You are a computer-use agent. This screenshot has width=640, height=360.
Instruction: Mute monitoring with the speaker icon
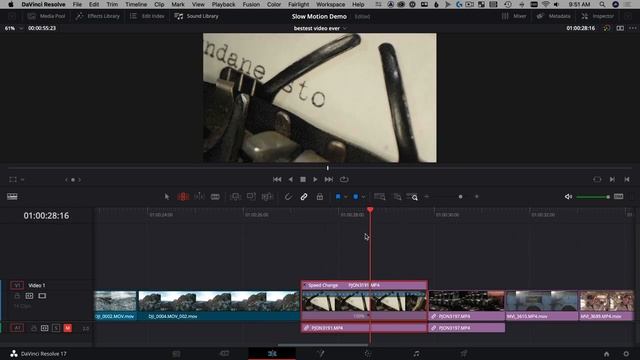click(x=568, y=197)
